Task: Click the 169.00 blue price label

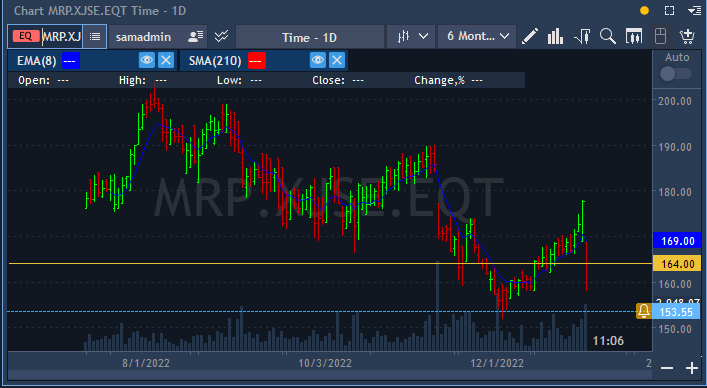Action: 677,241
